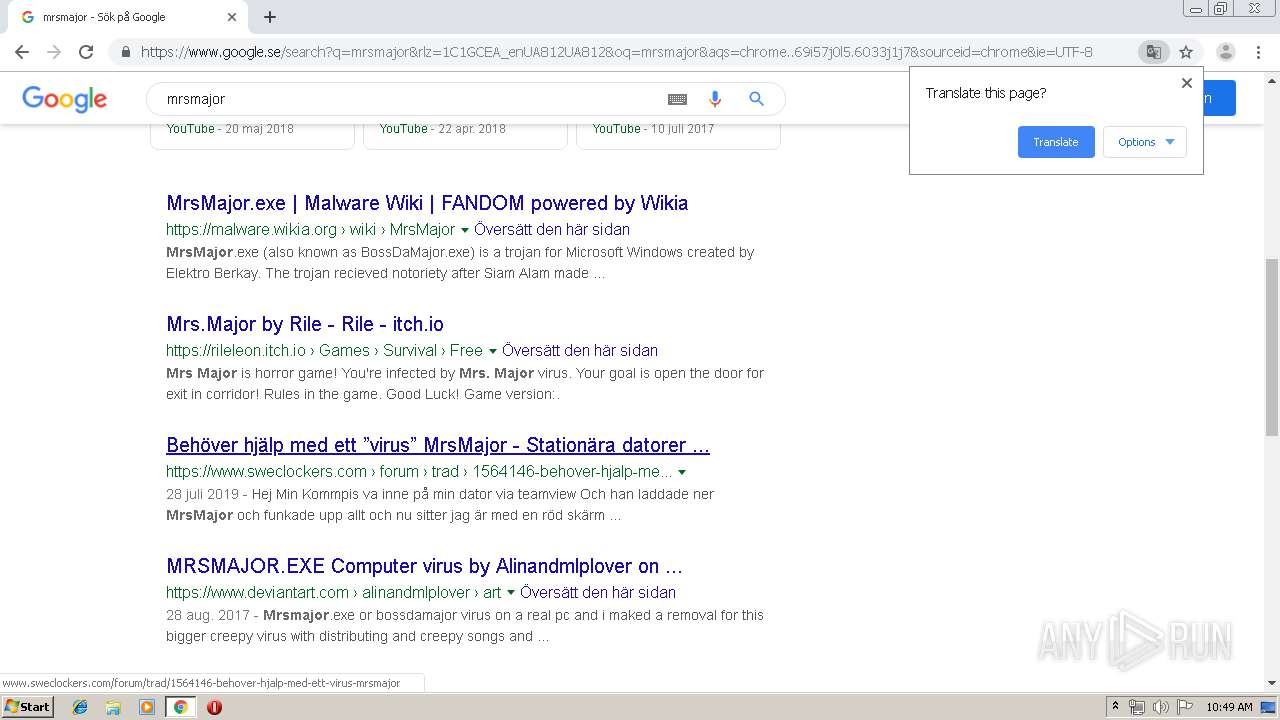Click the browser forward arrow
Viewport: 1280px width, 720px height.
coord(54,52)
